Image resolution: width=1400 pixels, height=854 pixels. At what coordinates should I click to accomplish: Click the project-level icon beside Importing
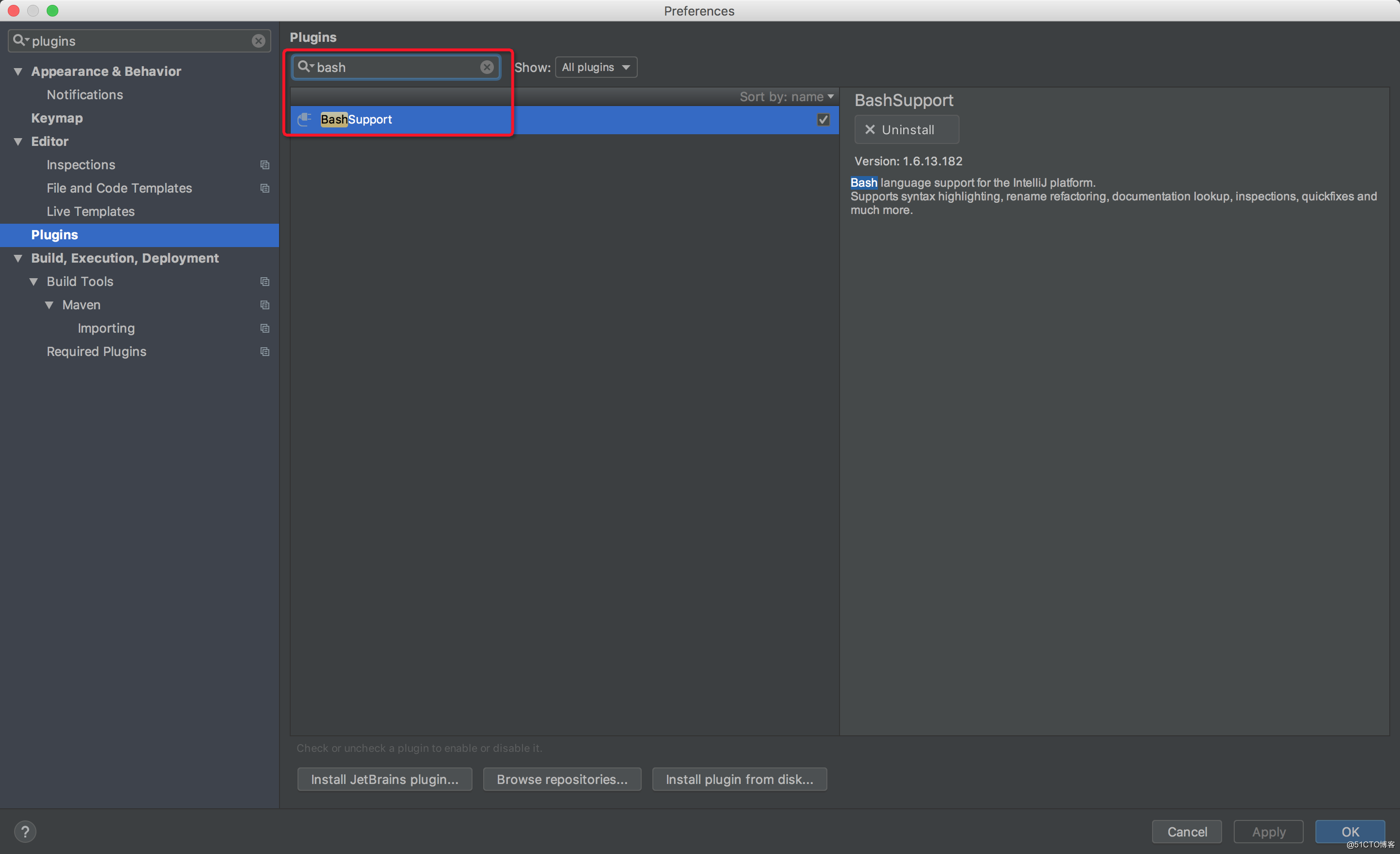point(265,328)
